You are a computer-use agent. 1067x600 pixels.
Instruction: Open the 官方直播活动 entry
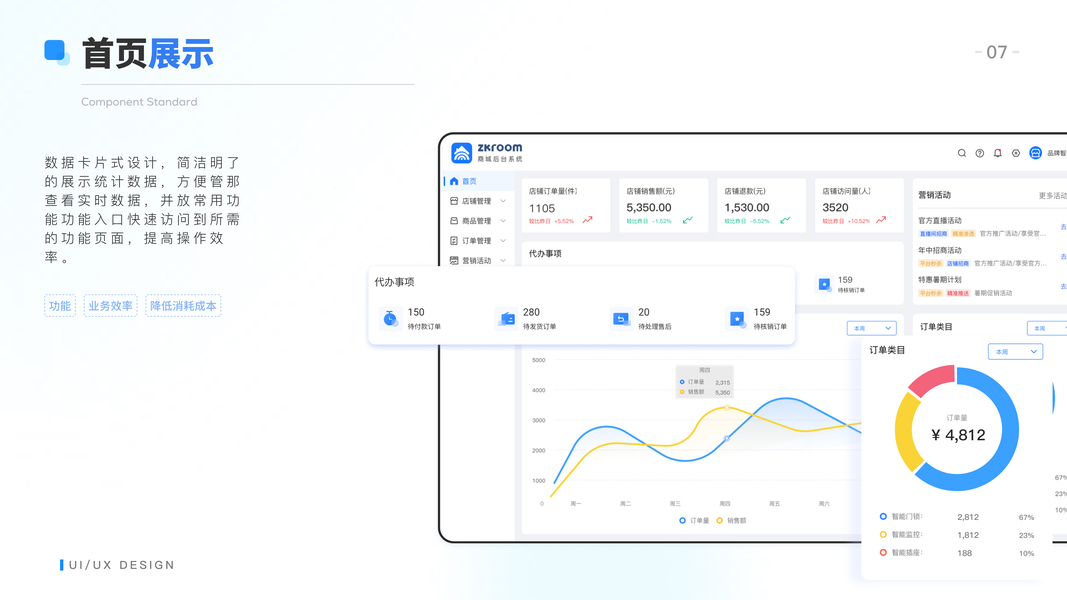940,220
